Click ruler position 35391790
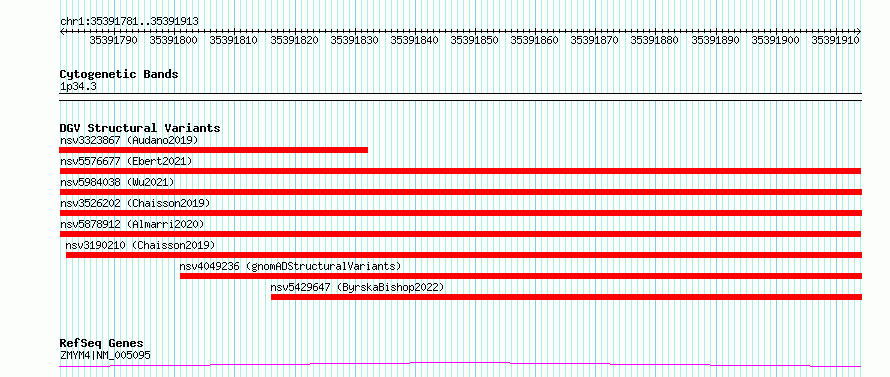 tap(114, 40)
